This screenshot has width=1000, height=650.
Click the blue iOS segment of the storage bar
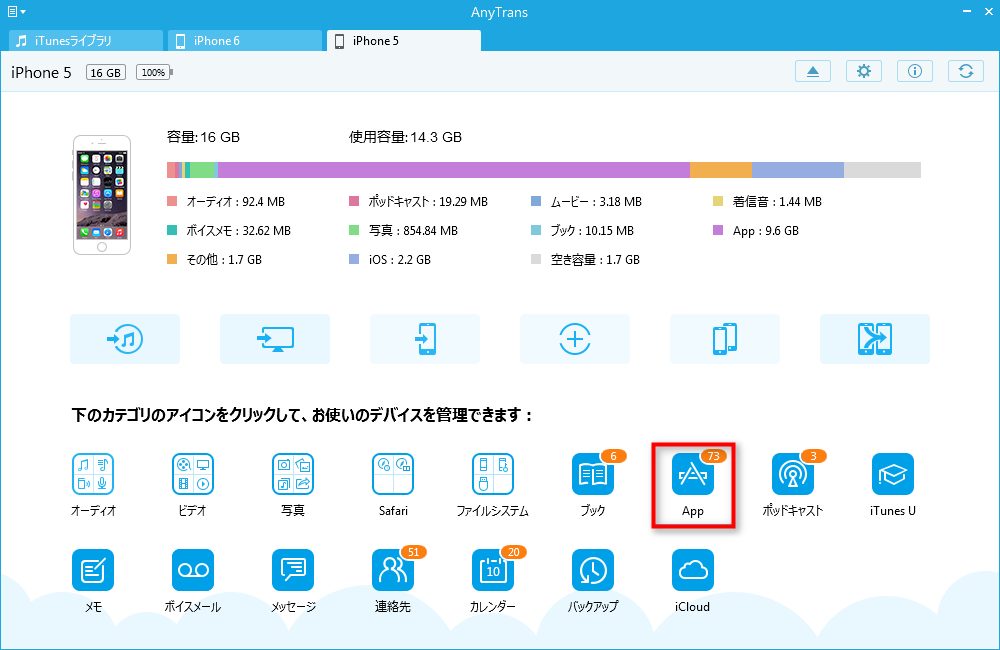click(798, 170)
